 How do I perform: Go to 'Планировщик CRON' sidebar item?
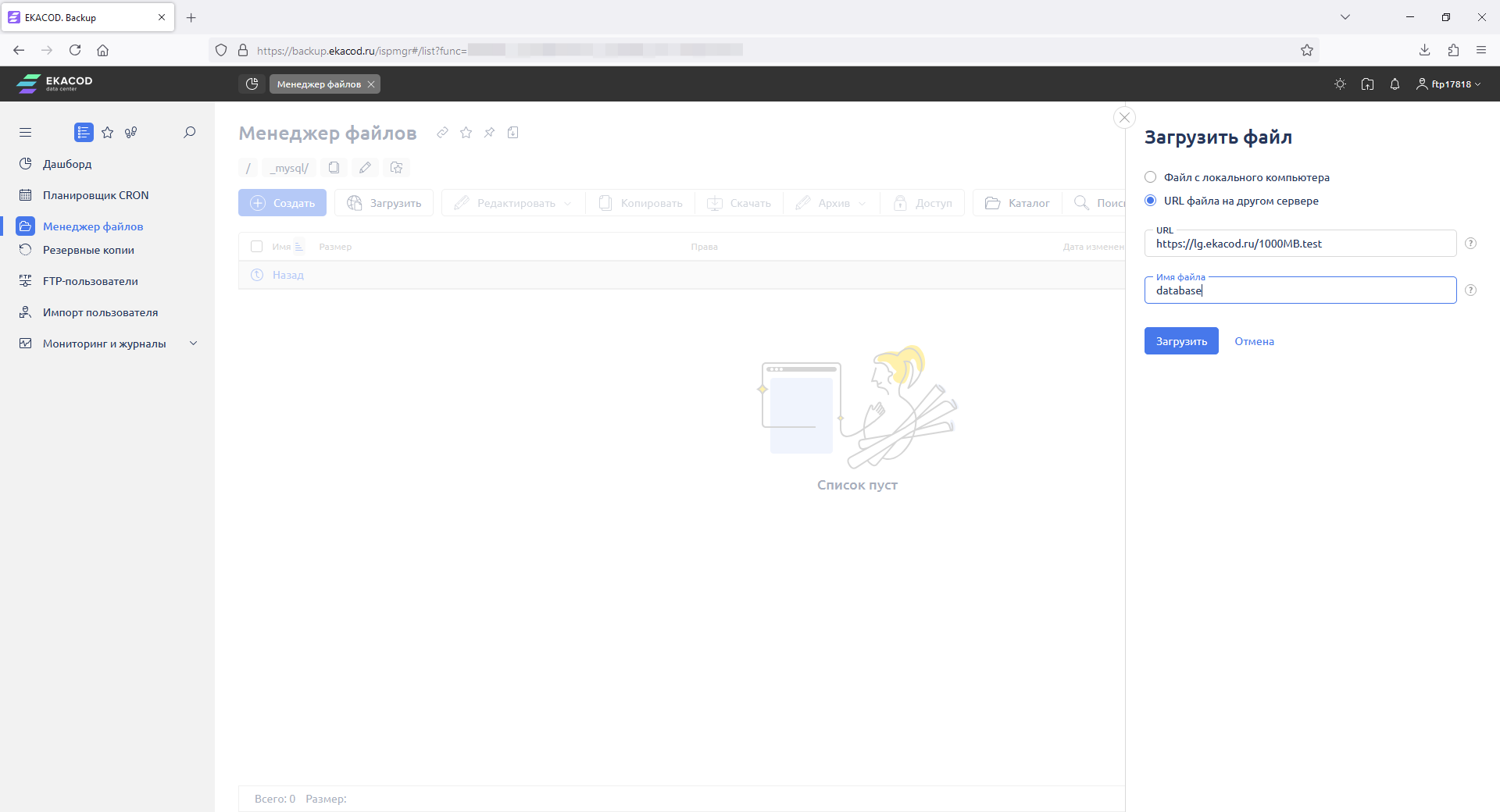[x=95, y=195]
